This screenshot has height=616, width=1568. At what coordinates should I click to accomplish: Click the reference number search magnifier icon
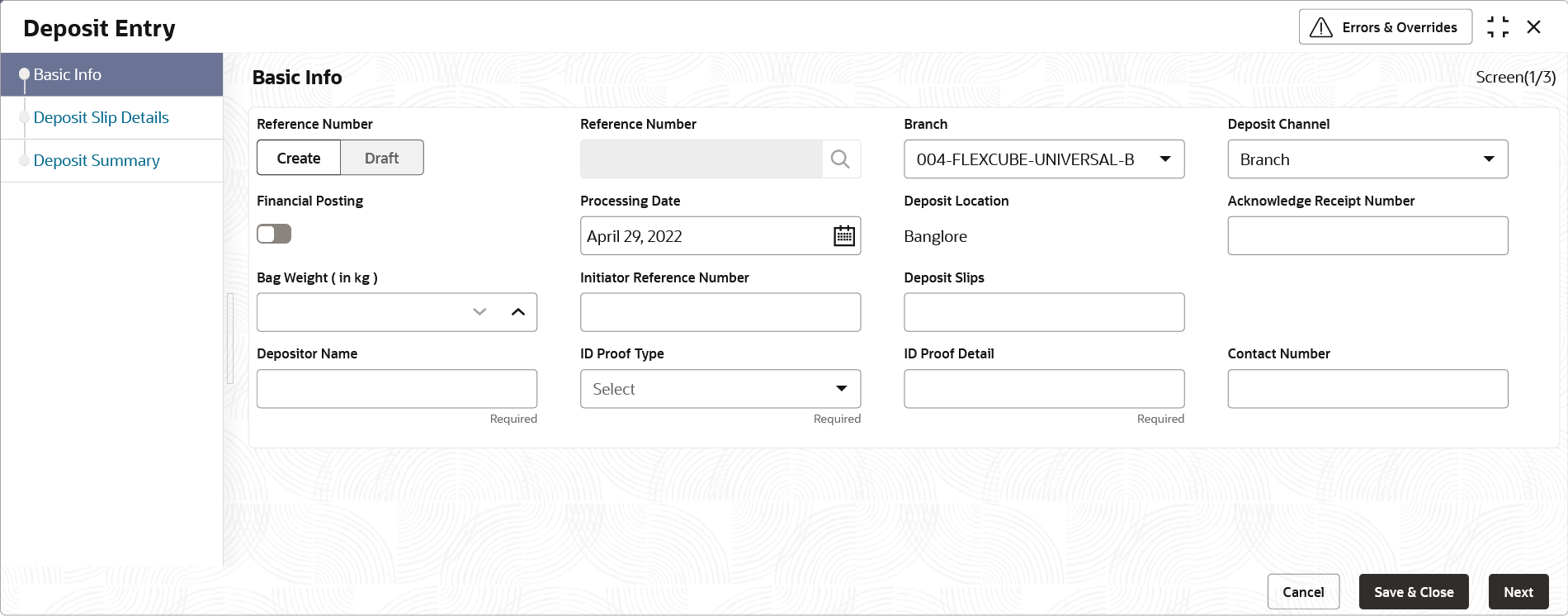pos(840,159)
